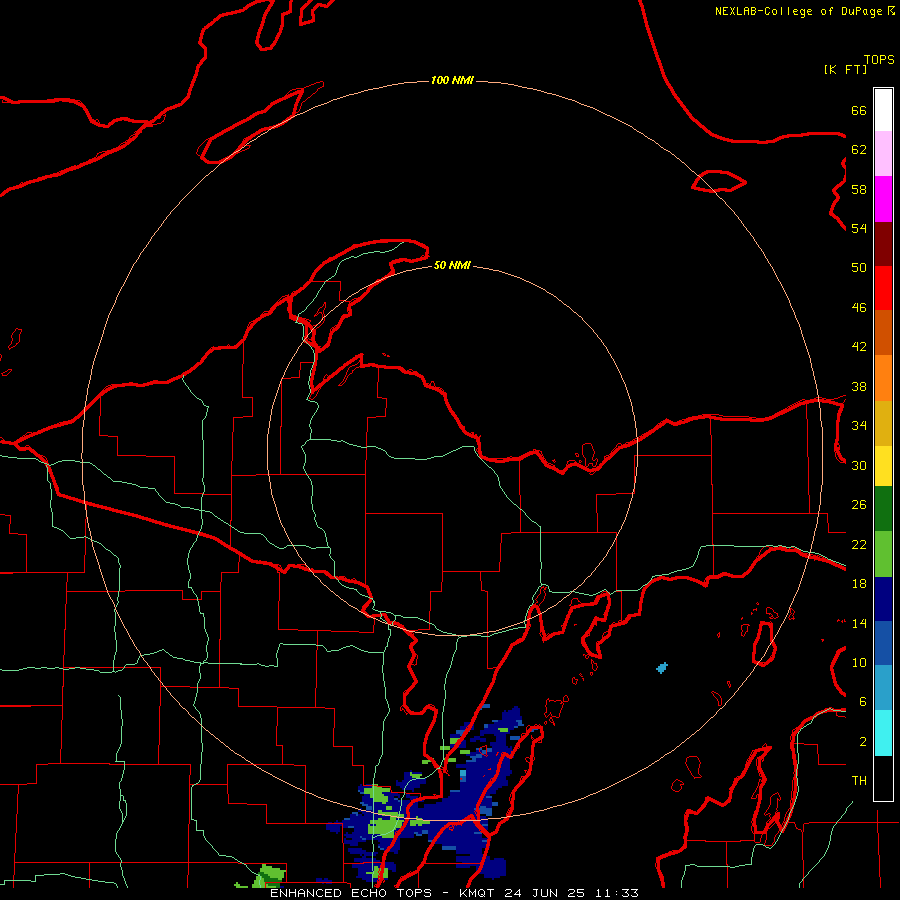The height and width of the screenshot is (900, 900).
Task: Click the NEXLAB-College of DuPage label
Action: click(x=798, y=11)
